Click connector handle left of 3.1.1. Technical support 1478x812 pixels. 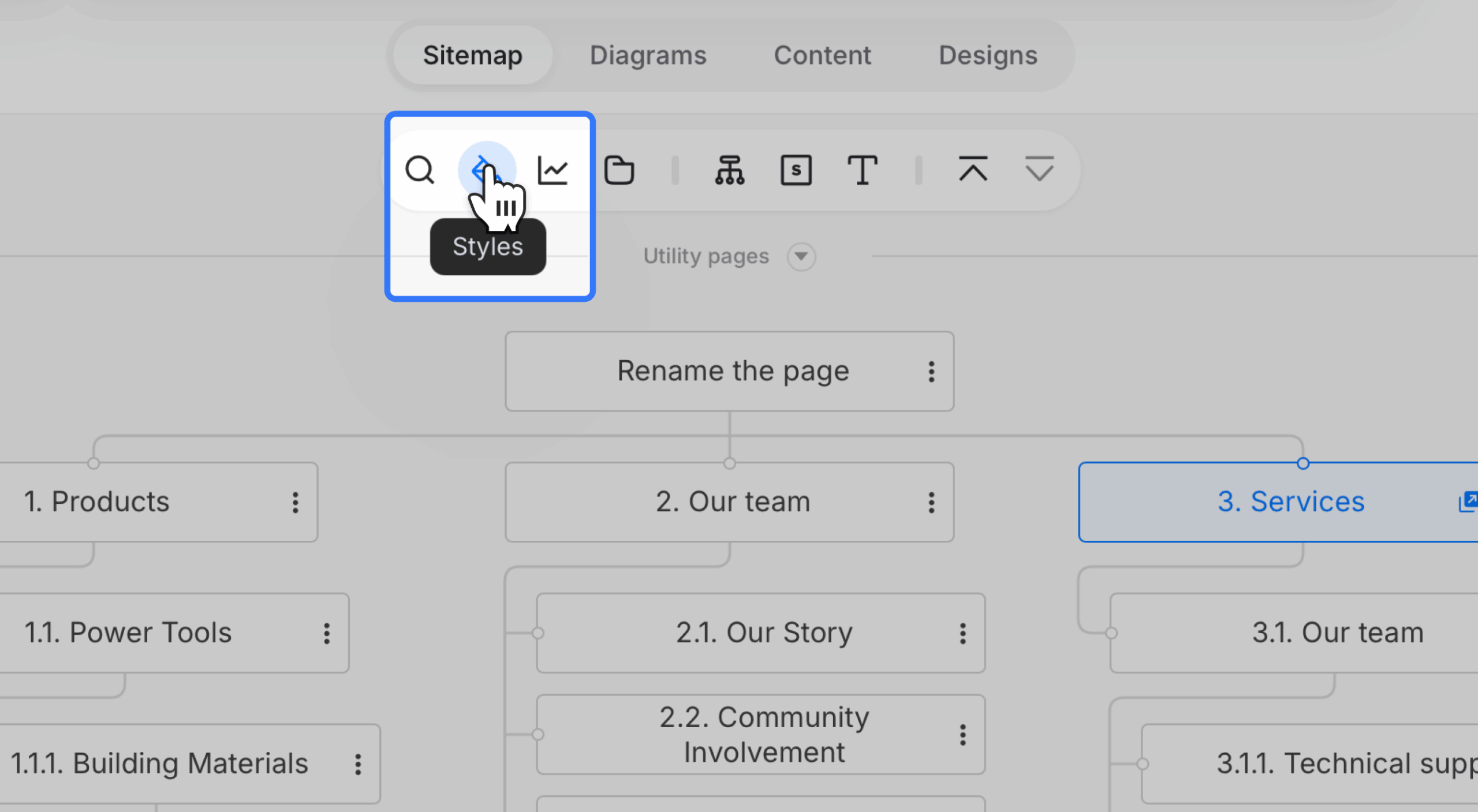coord(1143,764)
